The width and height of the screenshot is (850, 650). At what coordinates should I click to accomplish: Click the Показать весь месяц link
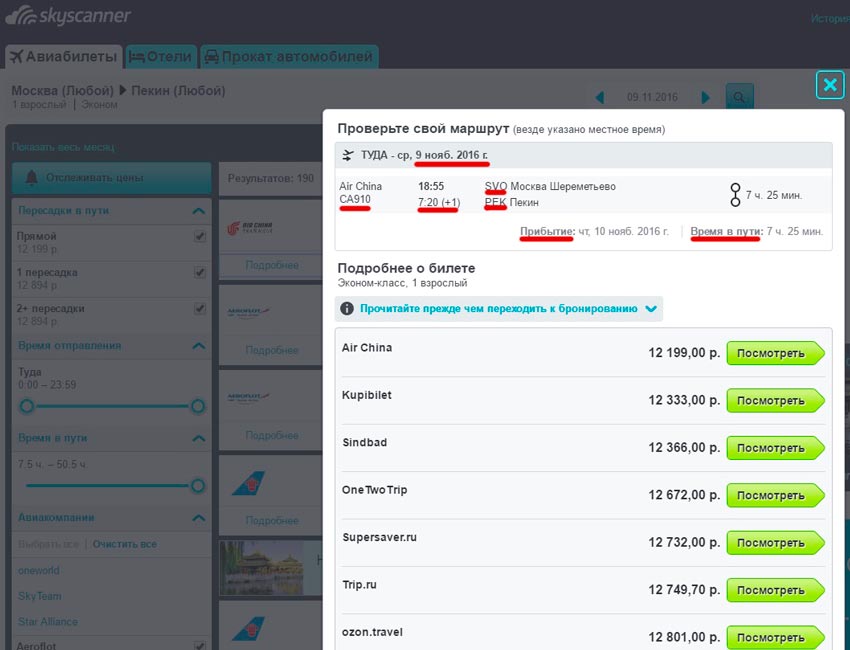click(x=63, y=147)
